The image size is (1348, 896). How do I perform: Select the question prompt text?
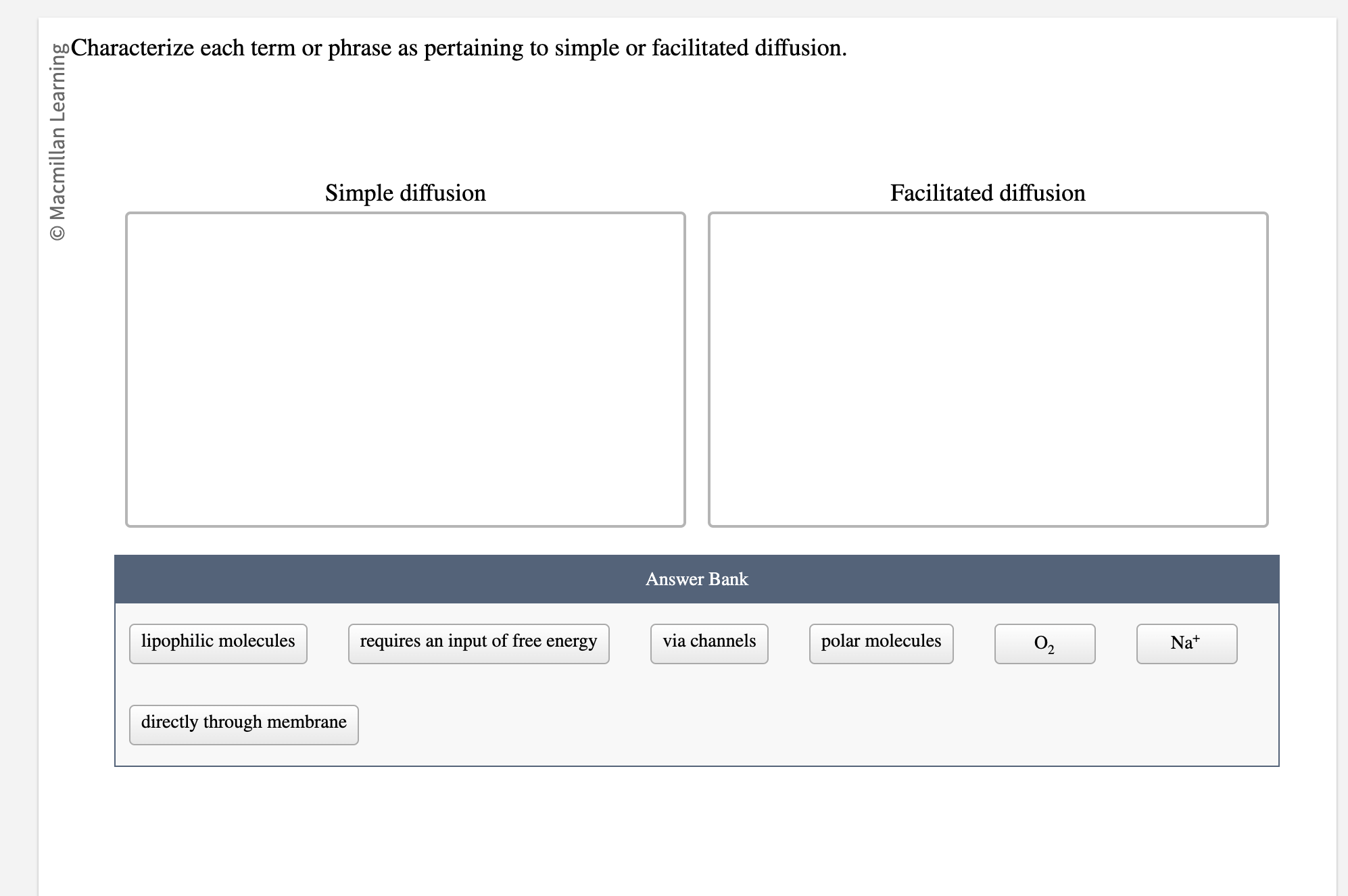coord(458,47)
